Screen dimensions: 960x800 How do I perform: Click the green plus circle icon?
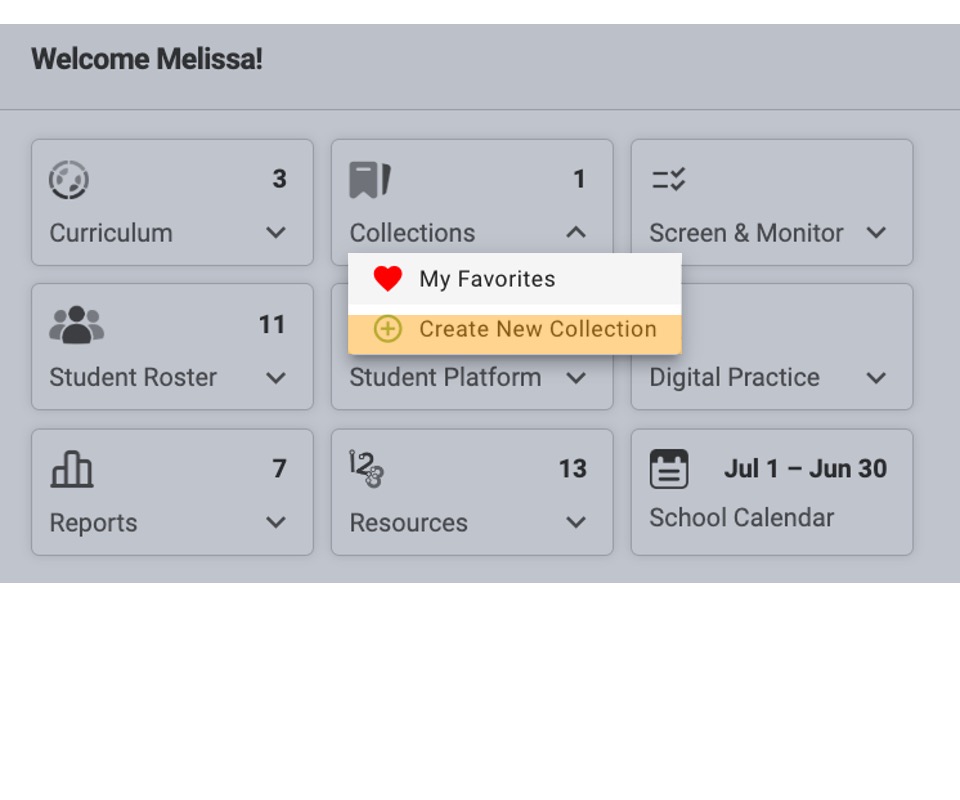tap(388, 329)
